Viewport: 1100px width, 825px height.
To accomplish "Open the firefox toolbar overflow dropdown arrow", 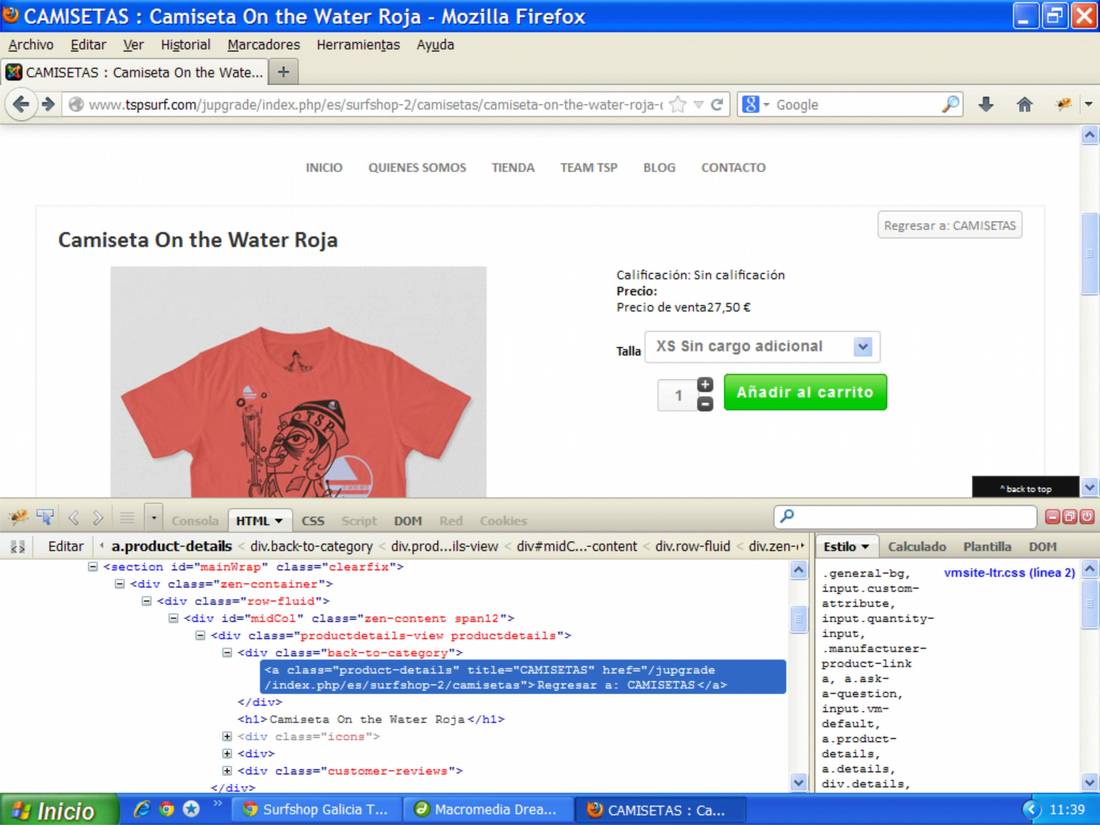I will click(x=1088, y=105).
